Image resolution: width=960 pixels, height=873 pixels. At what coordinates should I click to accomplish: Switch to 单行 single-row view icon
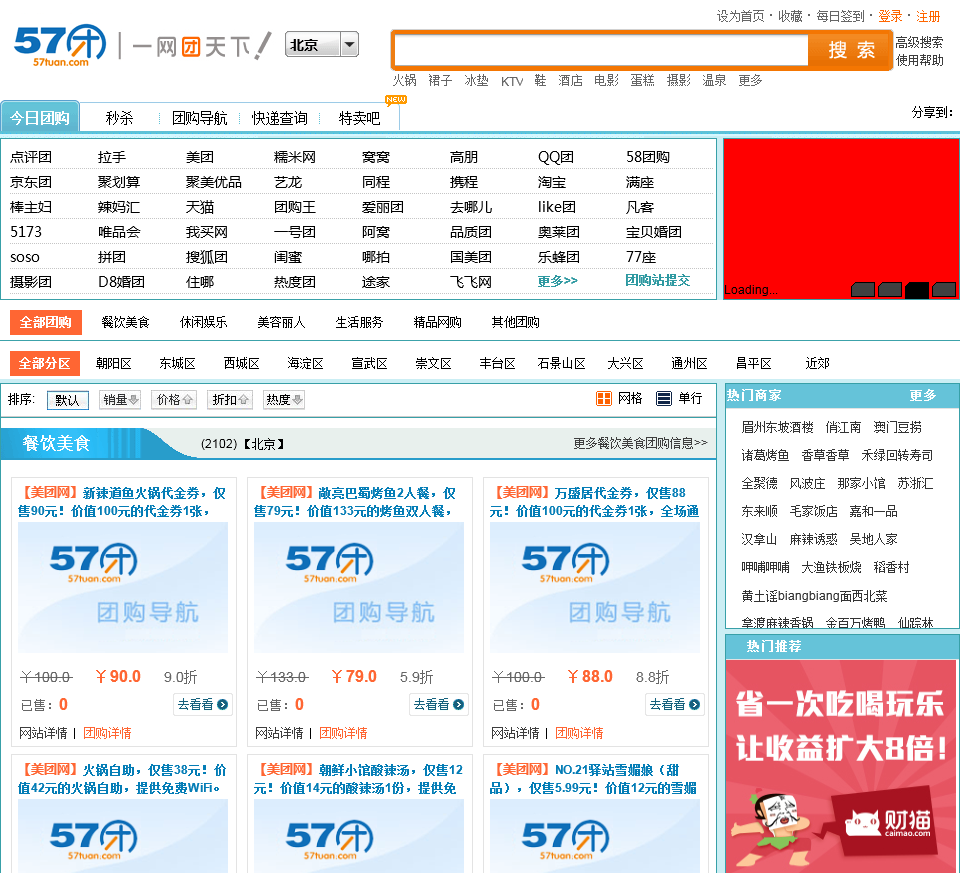coord(664,399)
